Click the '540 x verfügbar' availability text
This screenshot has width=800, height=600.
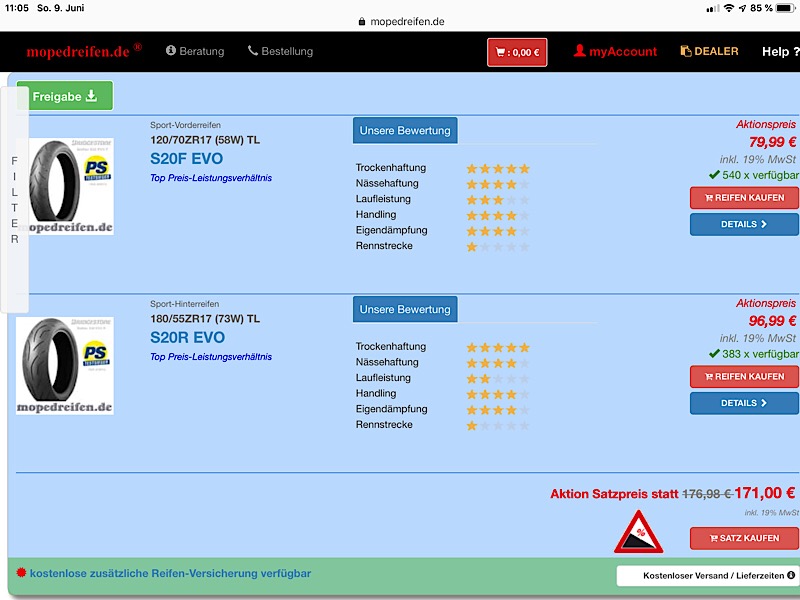click(754, 175)
